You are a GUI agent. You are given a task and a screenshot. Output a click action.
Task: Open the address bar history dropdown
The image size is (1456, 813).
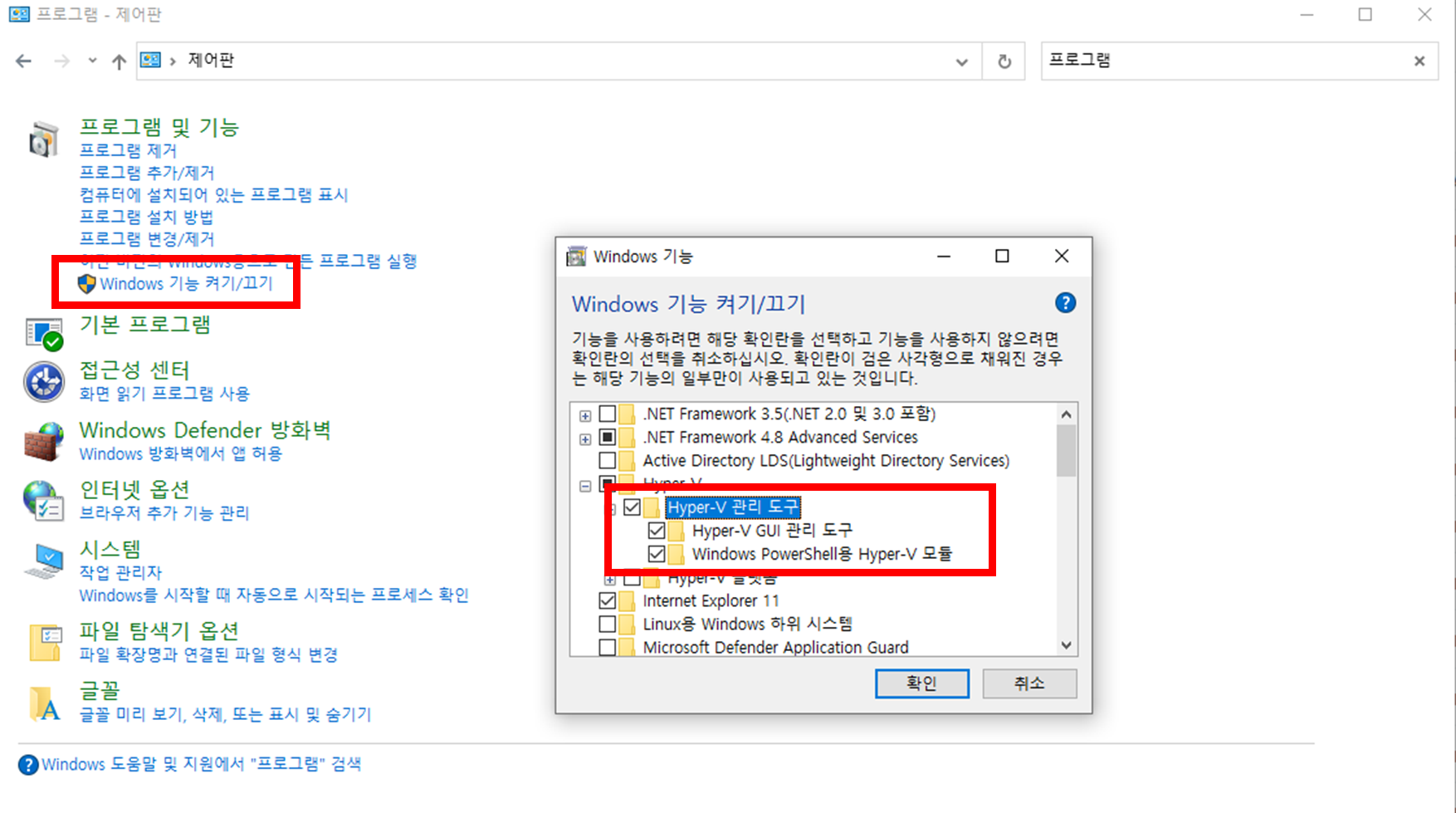pos(962,61)
